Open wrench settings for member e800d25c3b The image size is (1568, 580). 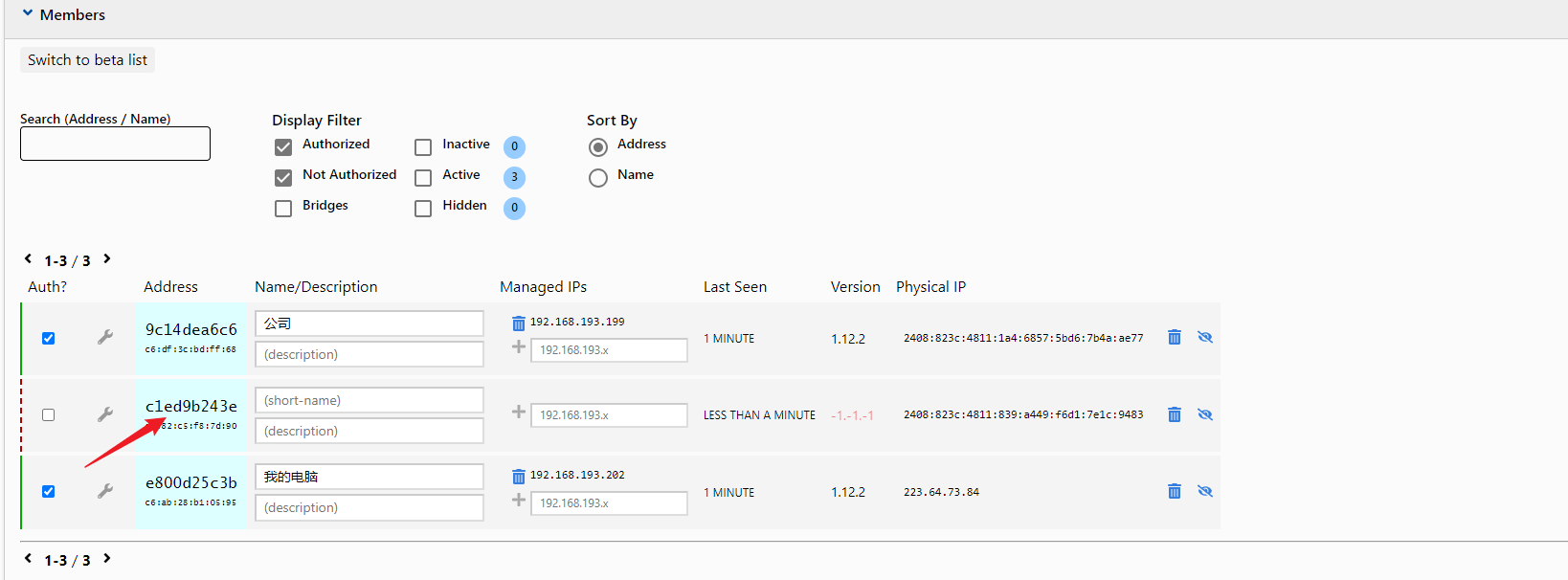coord(105,491)
